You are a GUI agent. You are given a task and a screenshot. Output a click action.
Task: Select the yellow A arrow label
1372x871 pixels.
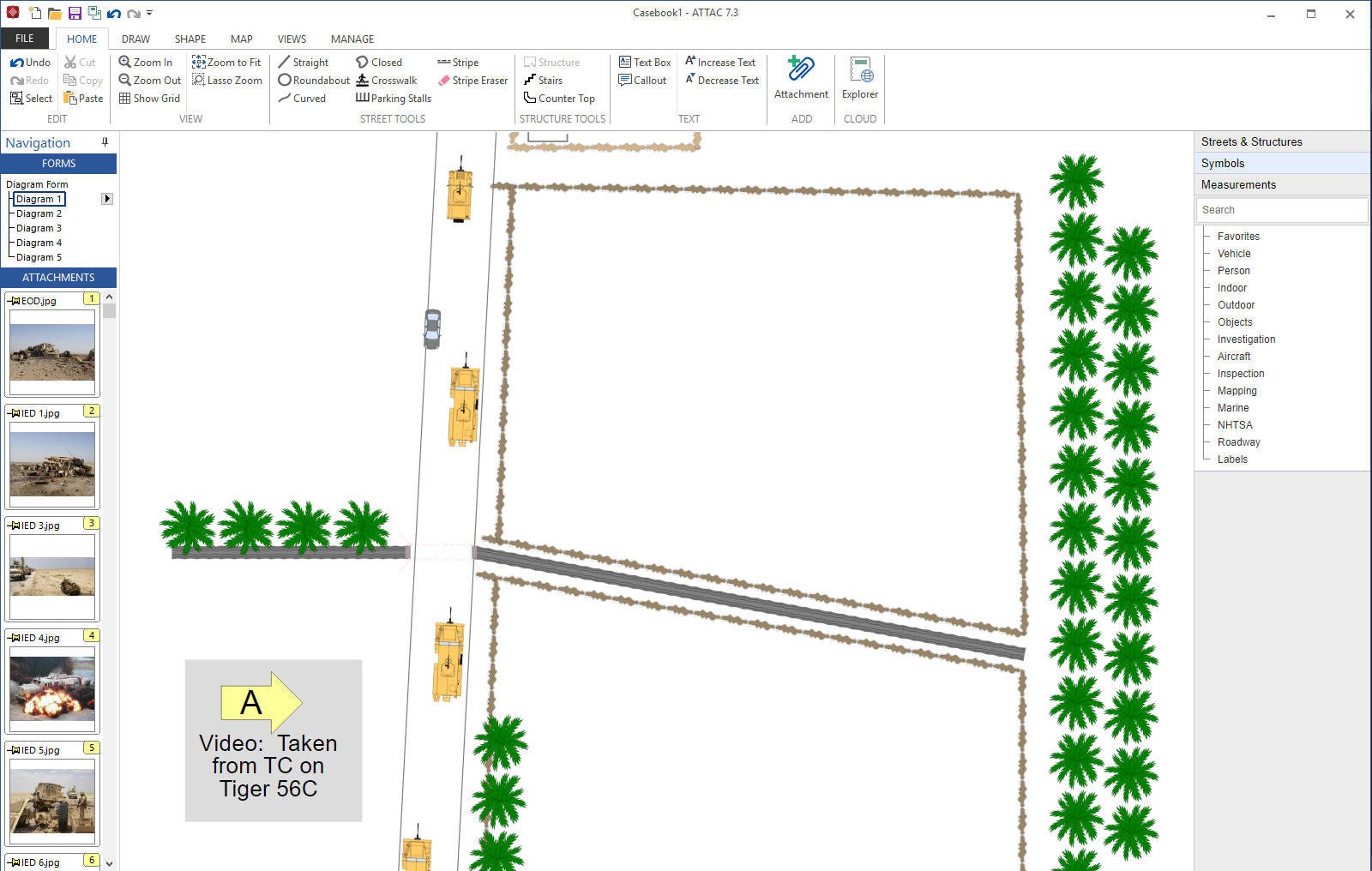(x=262, y=702)
